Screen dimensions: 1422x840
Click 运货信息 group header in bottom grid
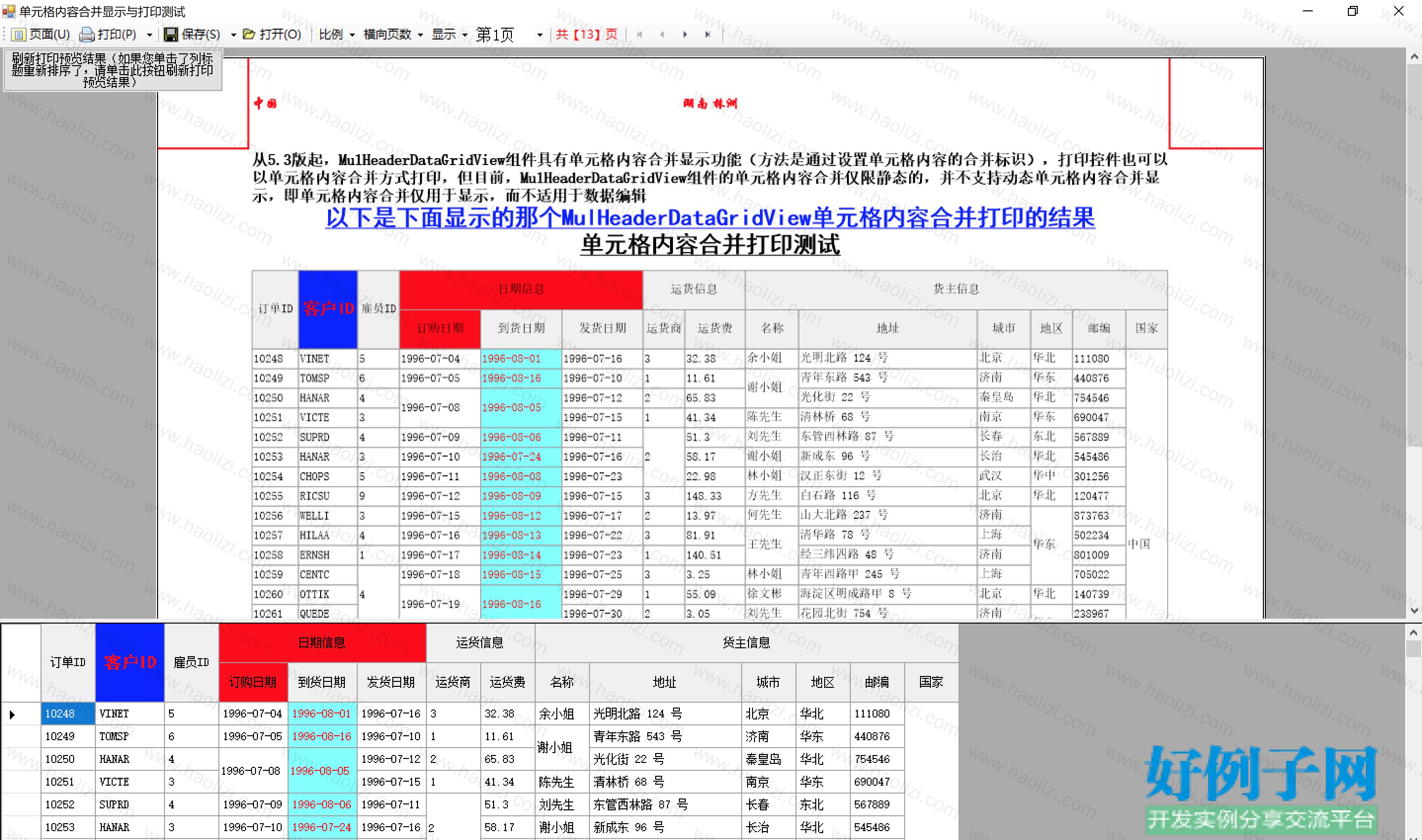click(x=480, y=642)
